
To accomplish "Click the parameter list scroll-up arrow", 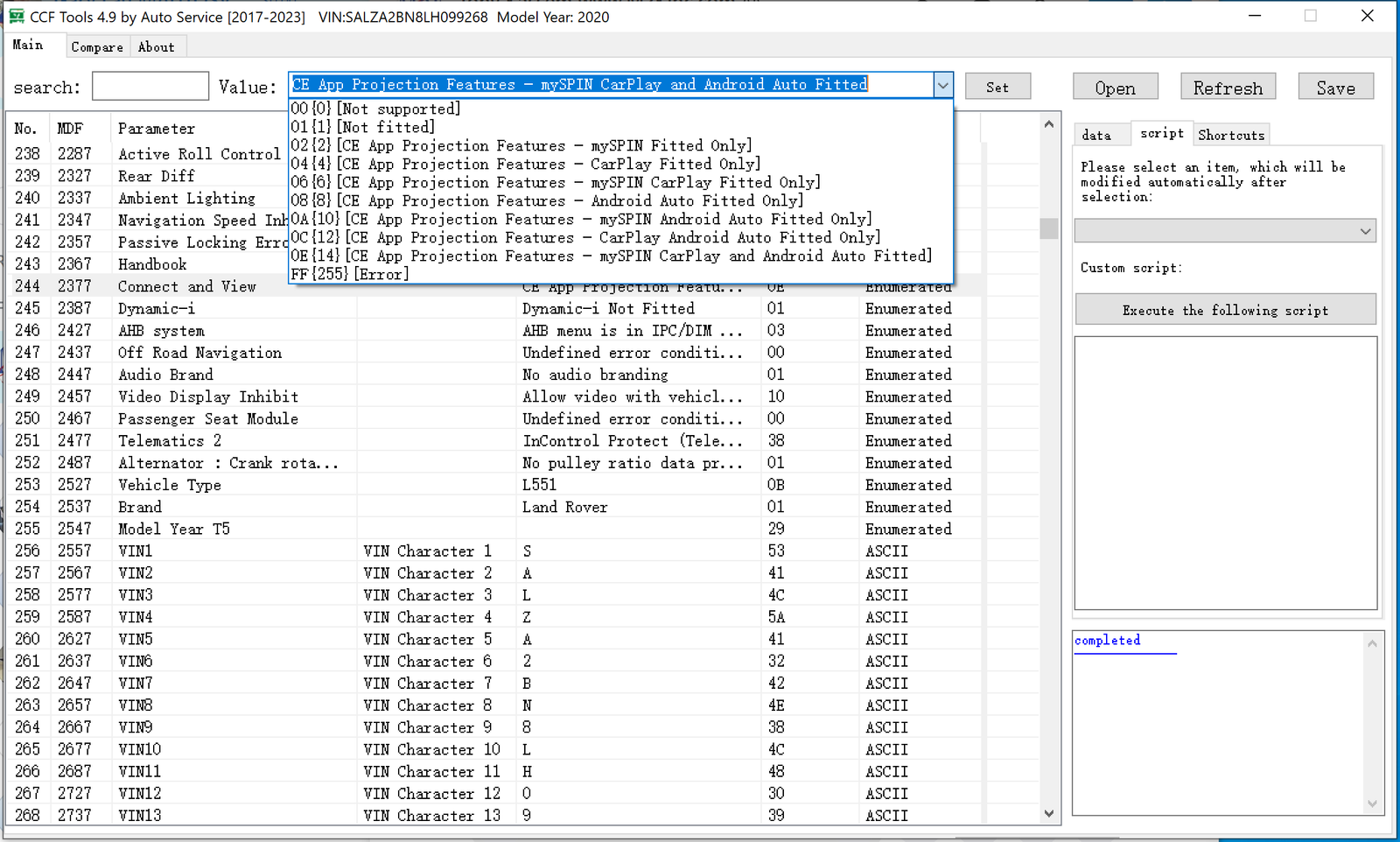I will 1049,124.
